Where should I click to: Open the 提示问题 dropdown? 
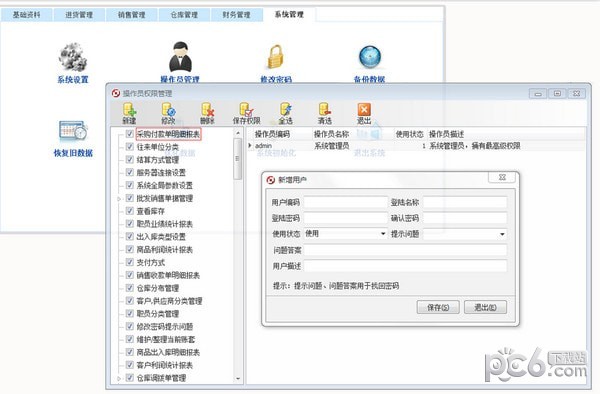(x=502, y=234)
